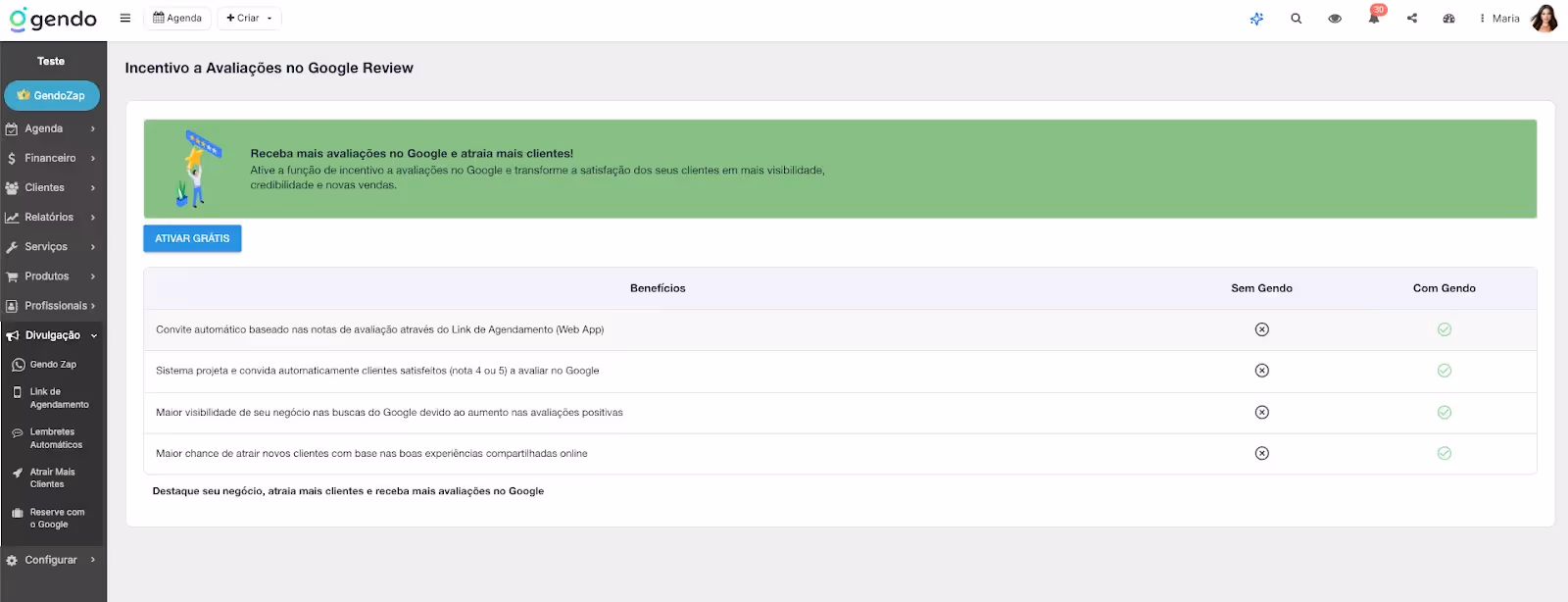Open GendoZap from sidebar button
The image size is (1568, 602).
[x=52, y=95]
